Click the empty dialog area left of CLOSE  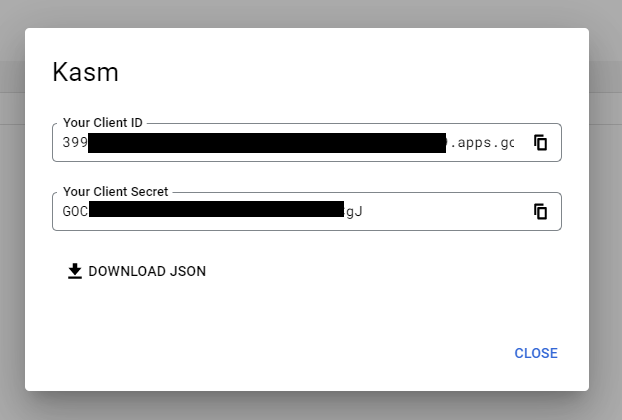coord(300,353)
